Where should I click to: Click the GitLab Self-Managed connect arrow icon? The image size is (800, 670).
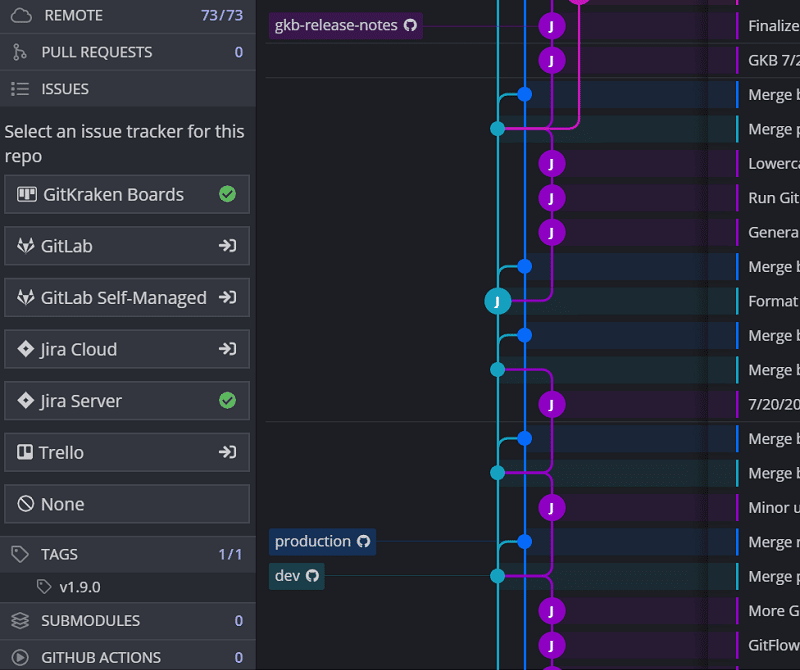(x=228, y=298)
